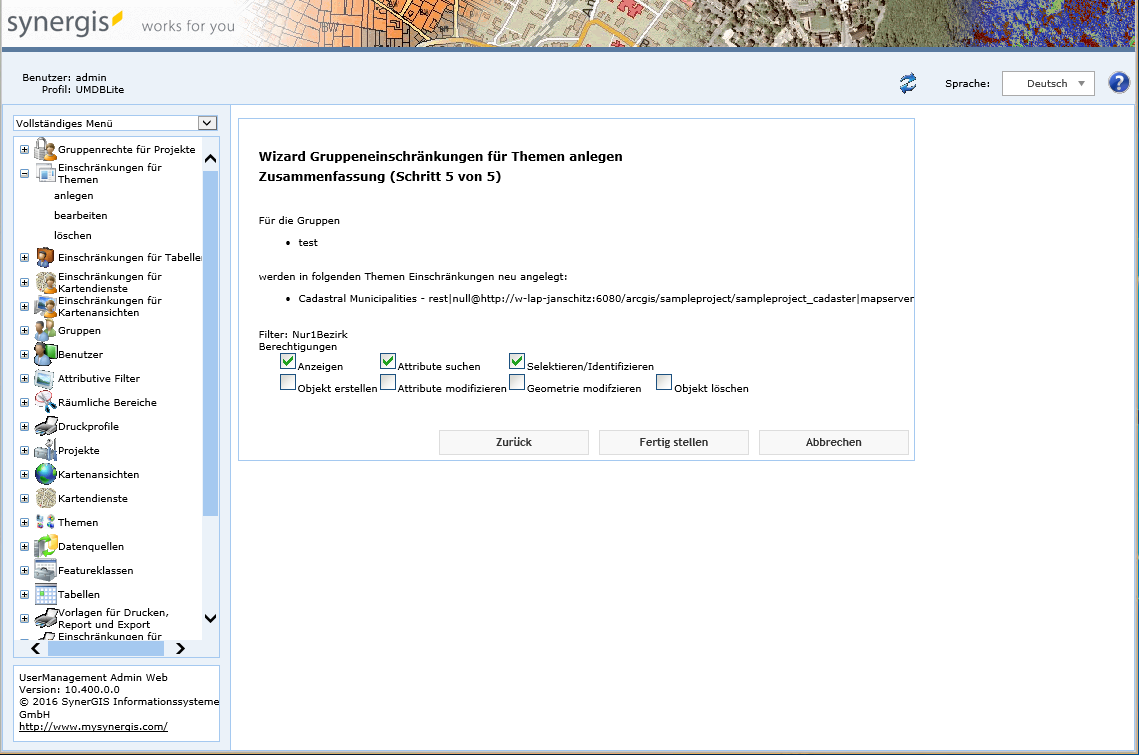Screen dimensions: 1139x755
Task: Select 'bearbeiten' under Einschränkungen für Themen
Action: [80, 216]
